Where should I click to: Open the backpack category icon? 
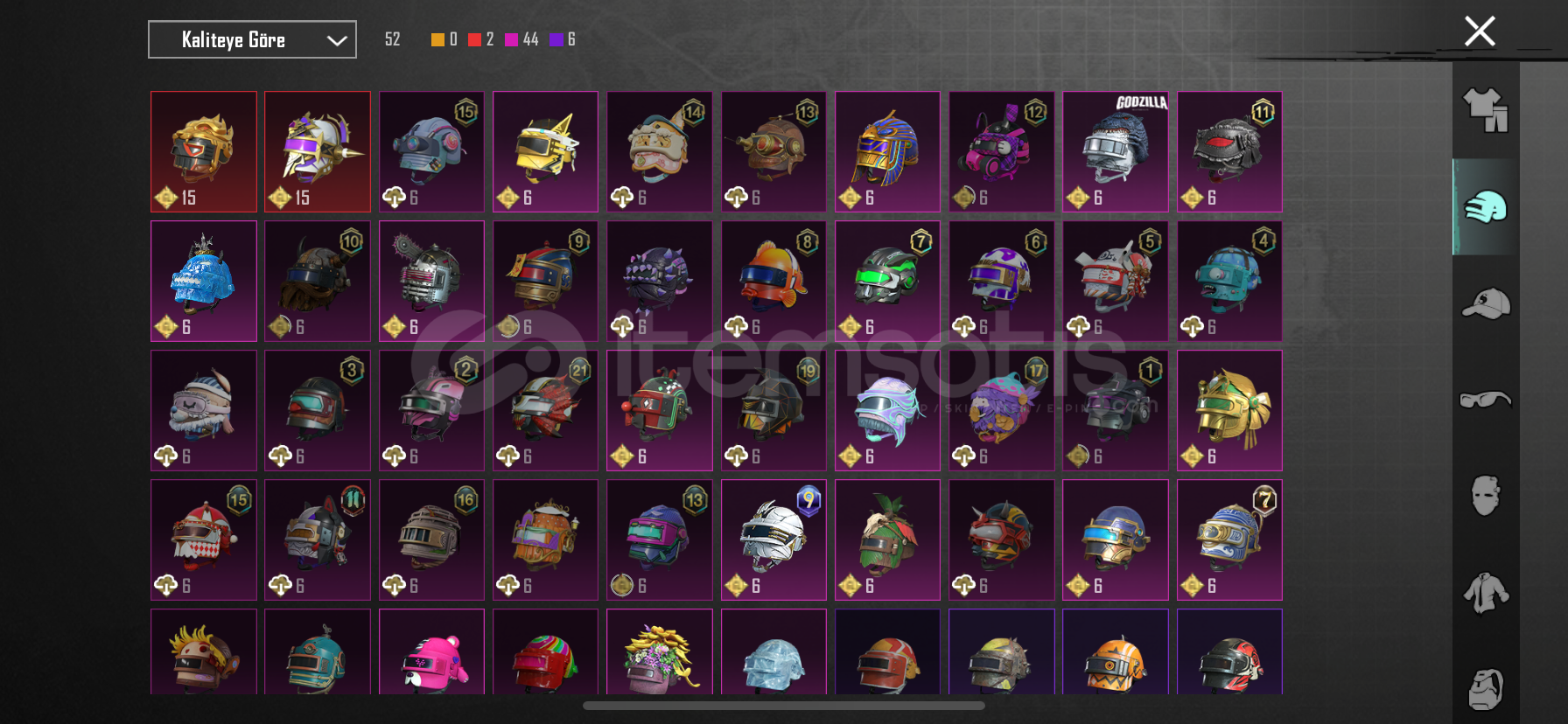[1486, 689]
